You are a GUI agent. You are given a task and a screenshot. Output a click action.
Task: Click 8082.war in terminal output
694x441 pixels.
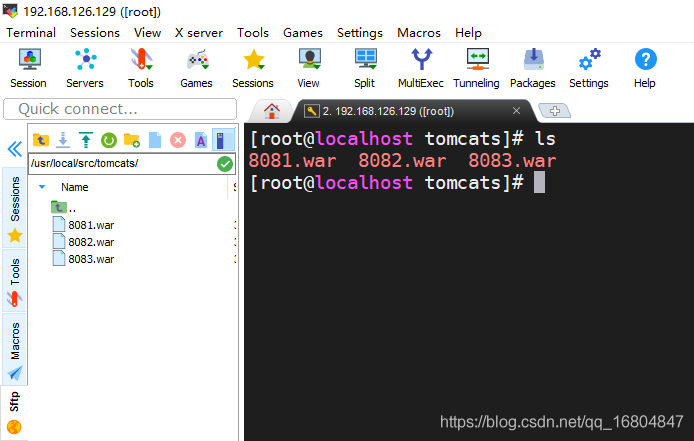tap(402, 161)
